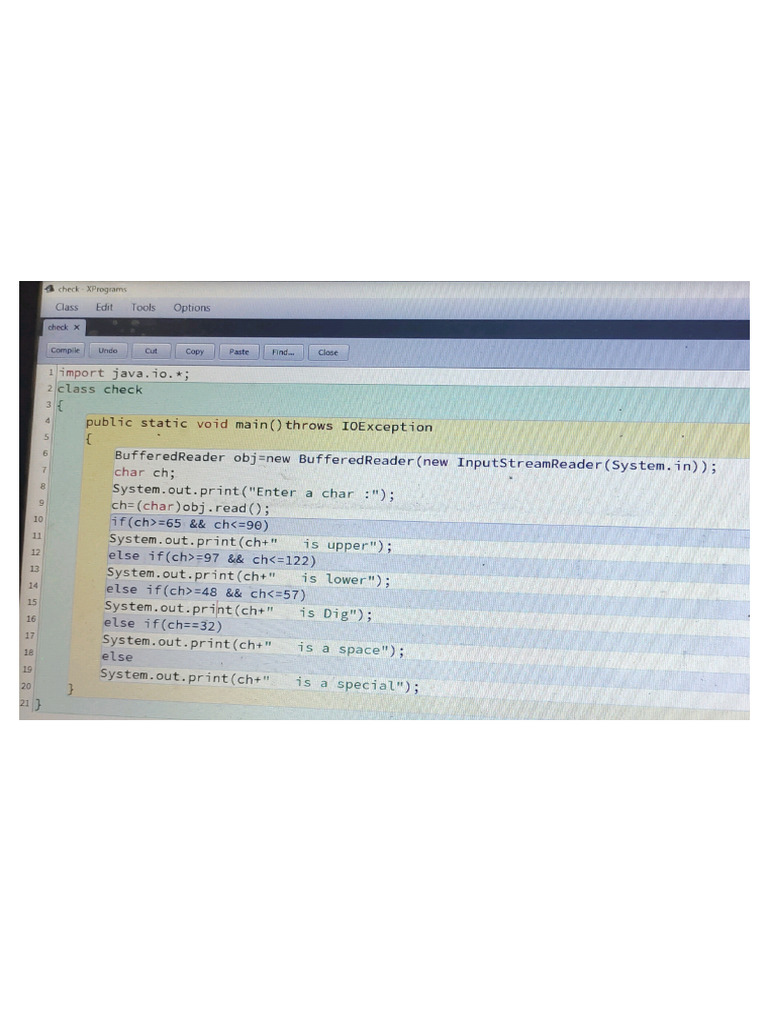Open the Options menu
The image size is (768, 1024).
coord(191,308)
